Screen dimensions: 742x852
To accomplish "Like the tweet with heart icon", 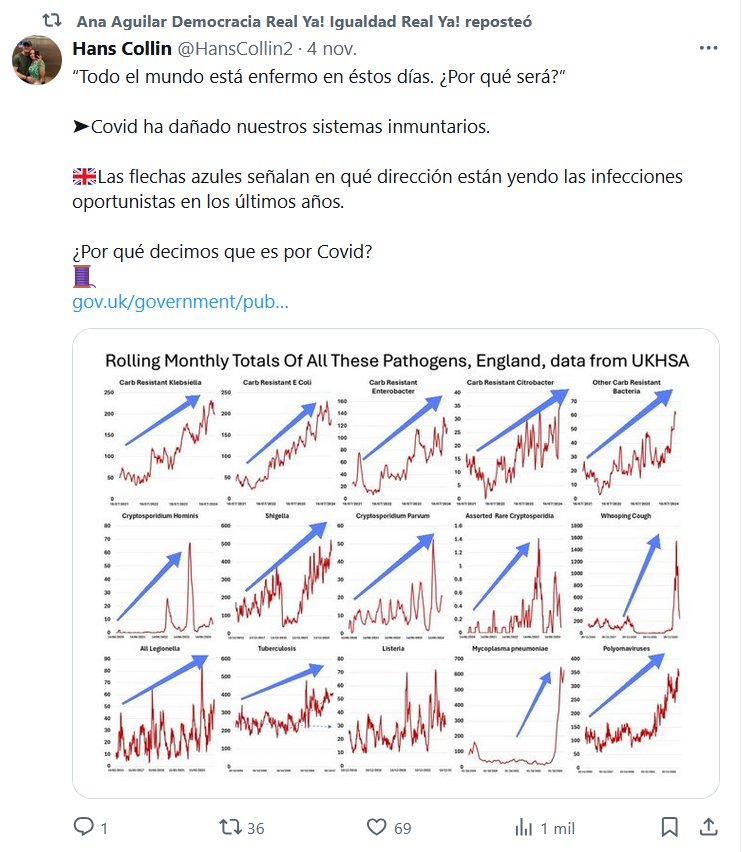I will tap(377, 827).
